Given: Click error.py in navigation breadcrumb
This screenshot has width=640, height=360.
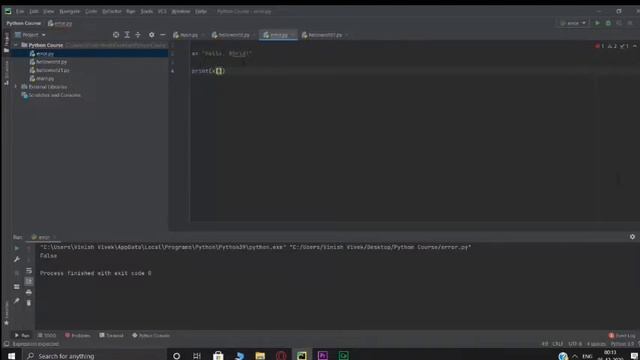Looking at the screenshot, I should (x=60, y=23).
